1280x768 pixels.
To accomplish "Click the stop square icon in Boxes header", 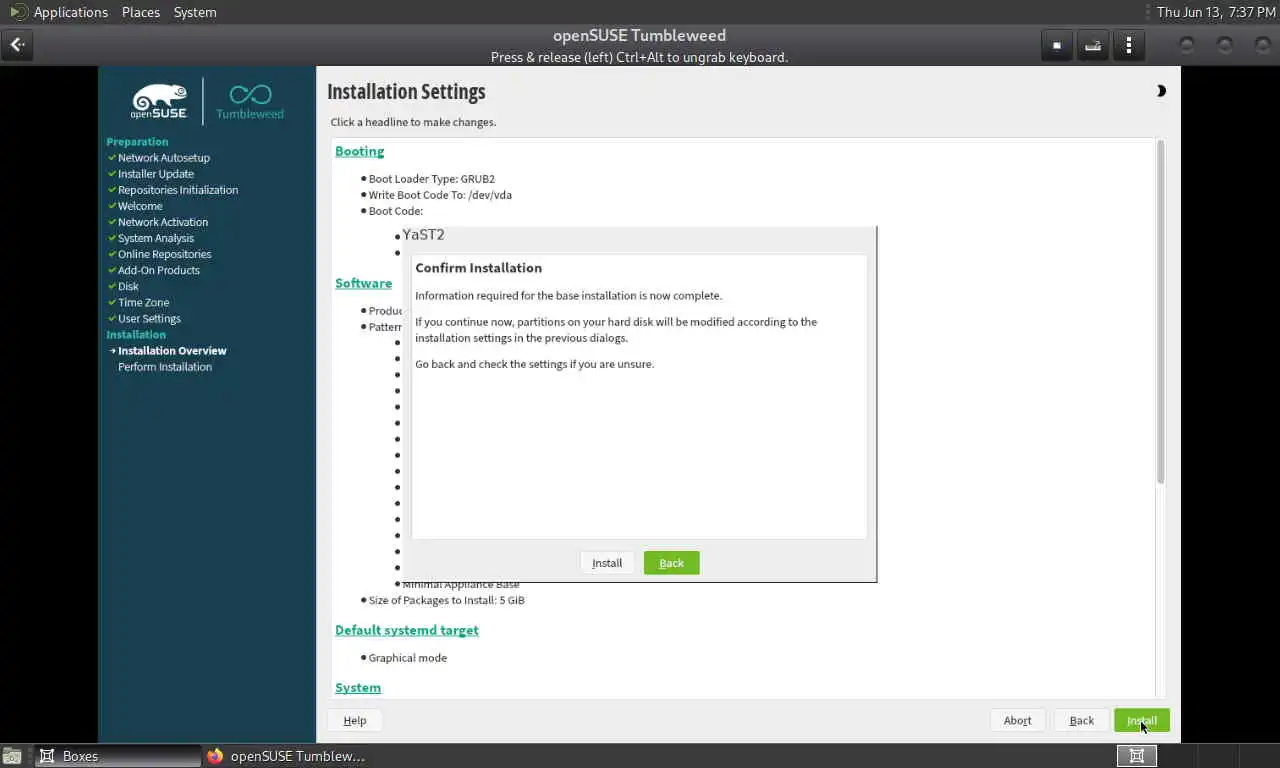I will coord(1056,45).
